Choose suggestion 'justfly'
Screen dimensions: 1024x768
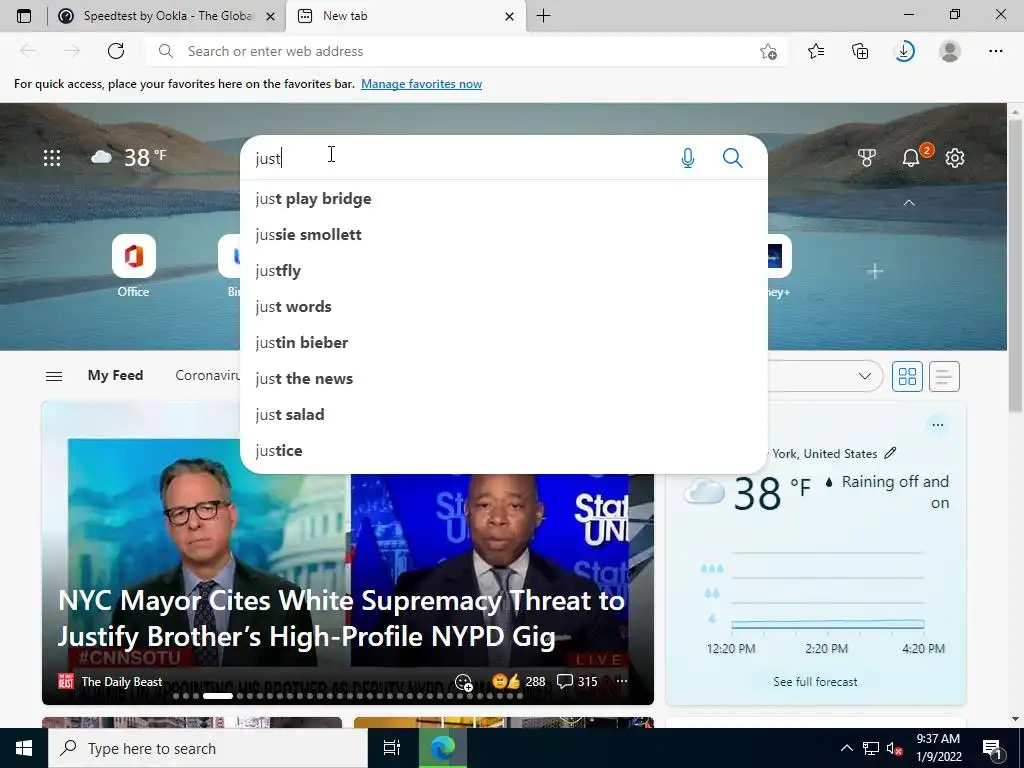[504, 270]
